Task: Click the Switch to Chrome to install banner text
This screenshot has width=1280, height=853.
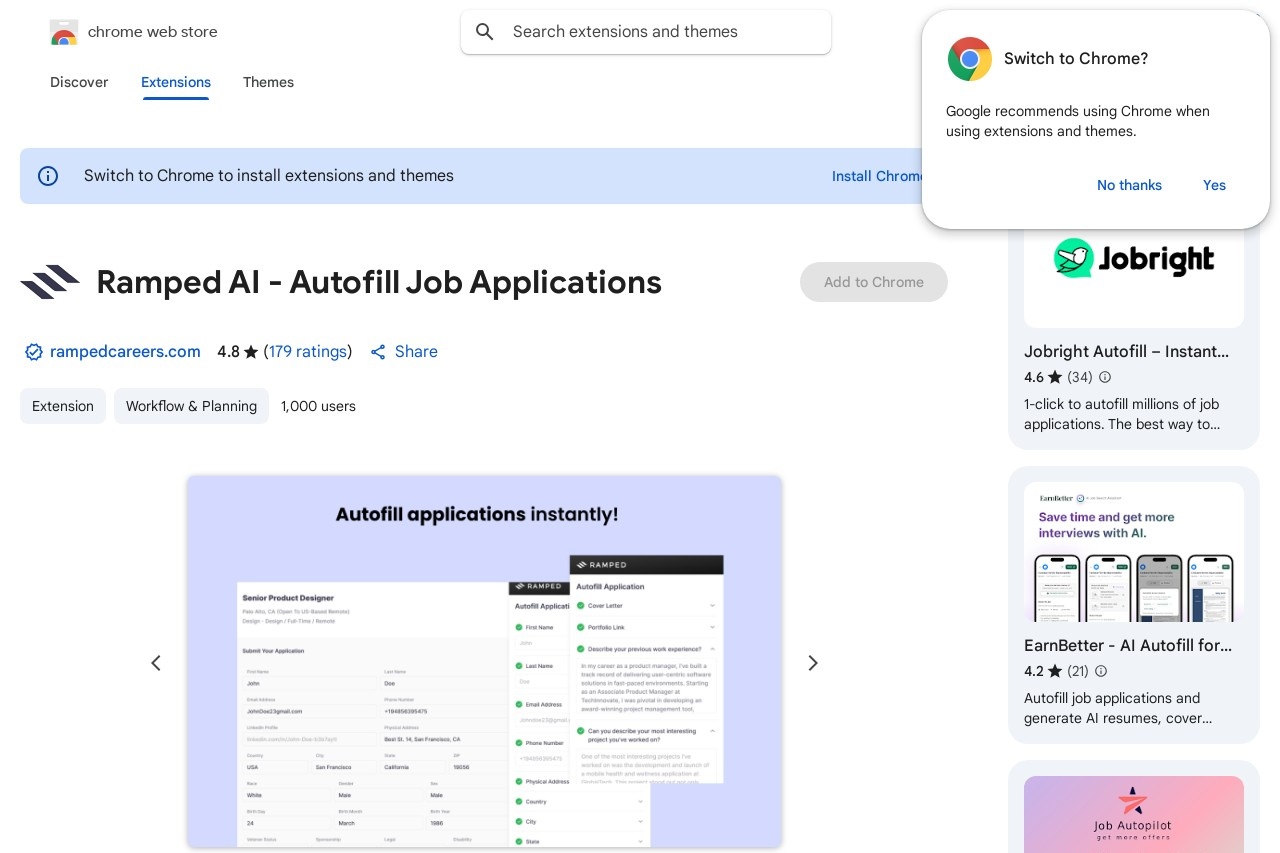Action: 269,176
